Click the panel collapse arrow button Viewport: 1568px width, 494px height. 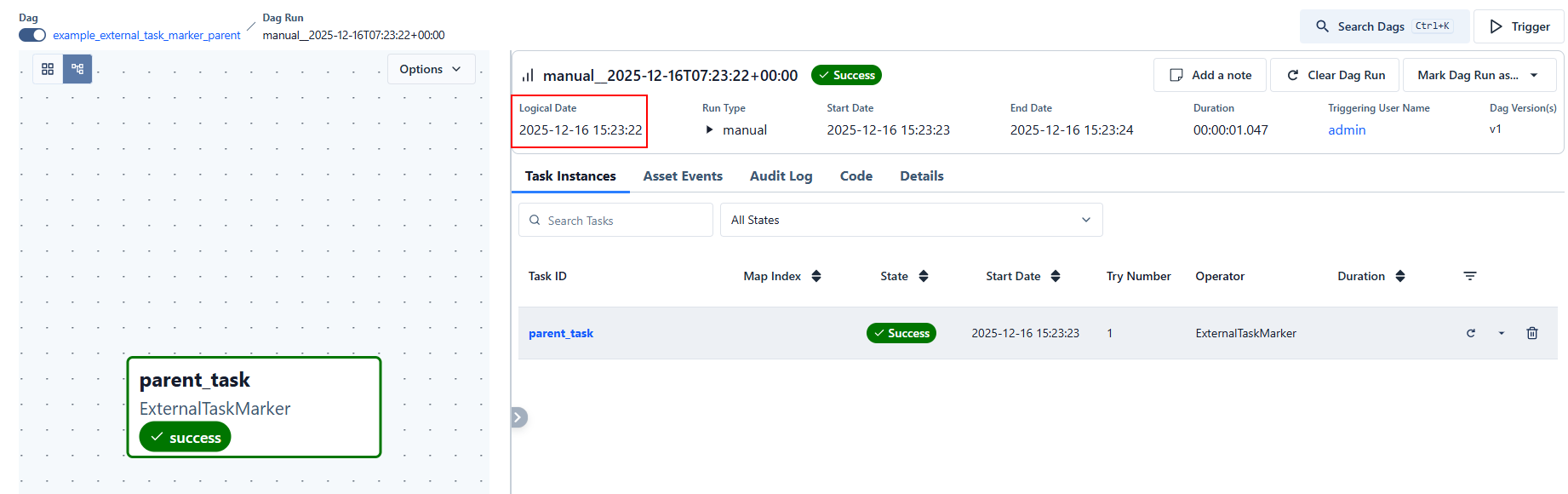tap(519, 417)
